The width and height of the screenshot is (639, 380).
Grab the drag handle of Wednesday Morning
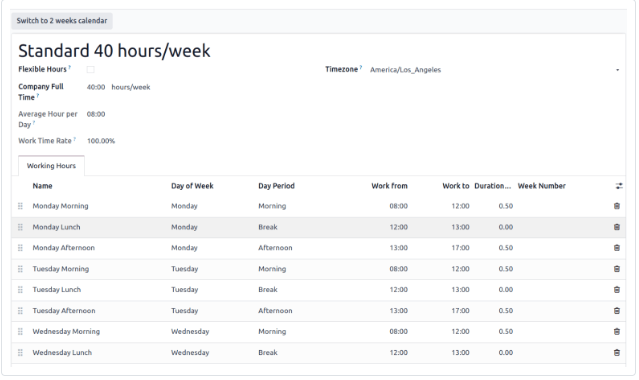(x=20, y=331)
